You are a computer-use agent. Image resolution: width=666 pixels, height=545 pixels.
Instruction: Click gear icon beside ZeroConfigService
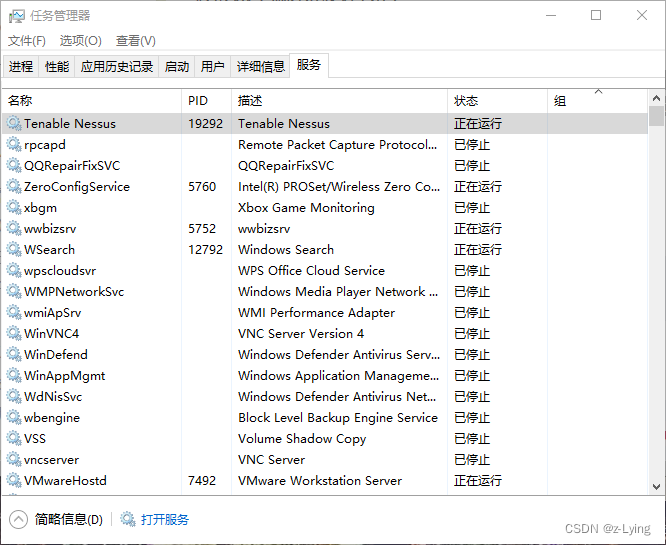point(14,186)
